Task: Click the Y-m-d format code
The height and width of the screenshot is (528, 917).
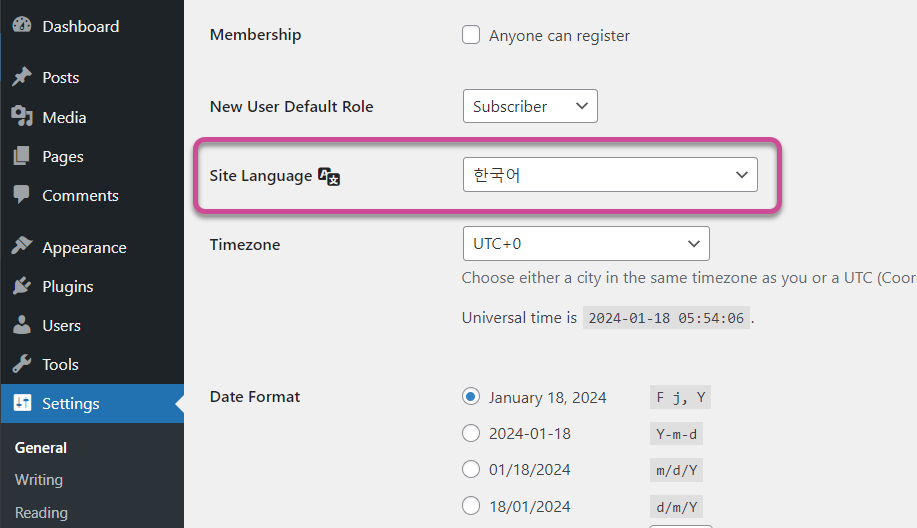Action: pyautogui.click(x=676, y=434)
